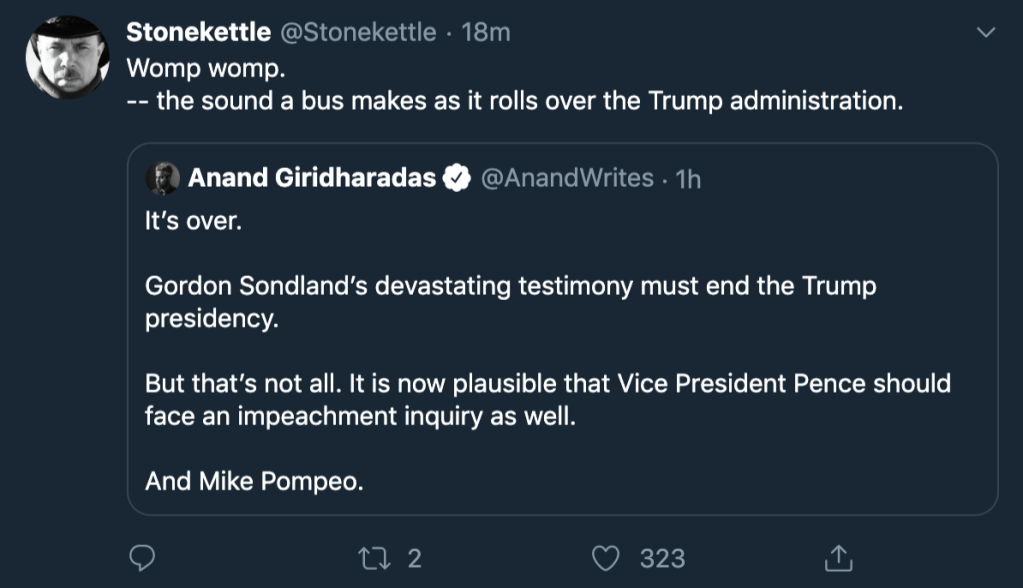The height and width of the screenshot is (588, 1023).
Task: Click the 323 likes count
Action: [x=662, y=557]
